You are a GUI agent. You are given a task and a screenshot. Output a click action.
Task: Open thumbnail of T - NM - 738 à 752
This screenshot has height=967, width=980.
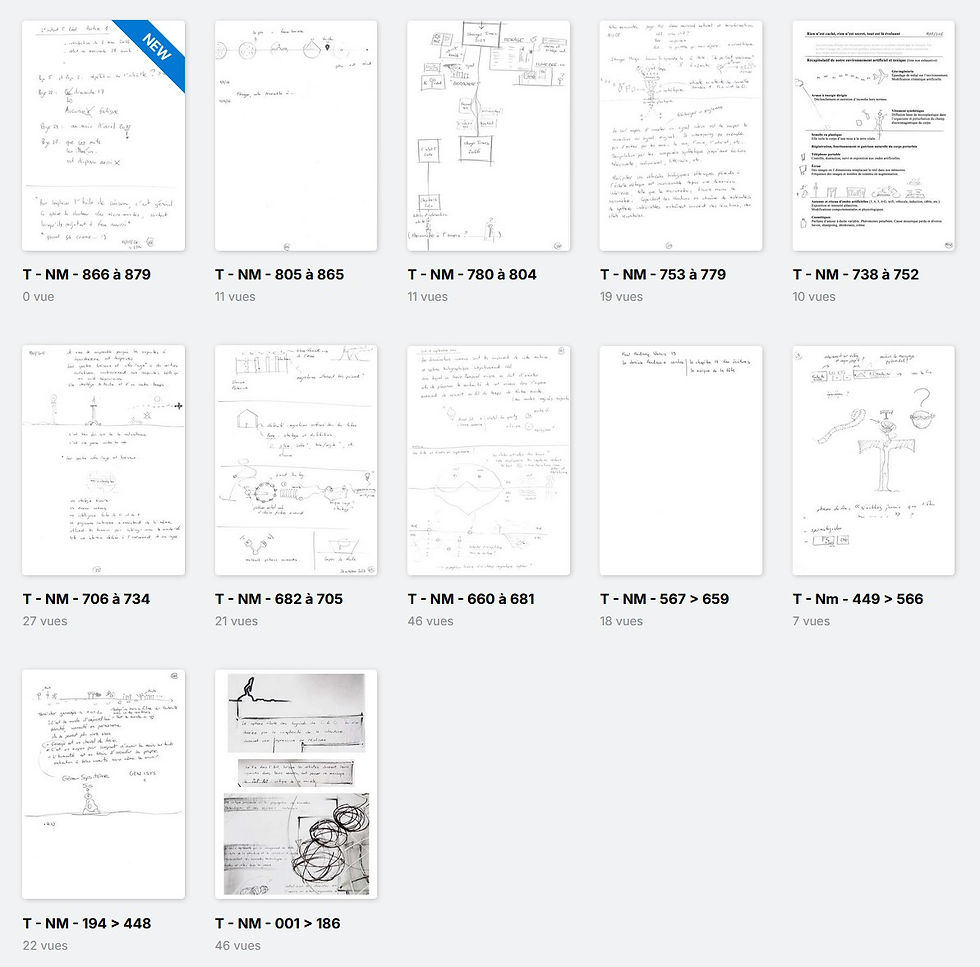874,136
